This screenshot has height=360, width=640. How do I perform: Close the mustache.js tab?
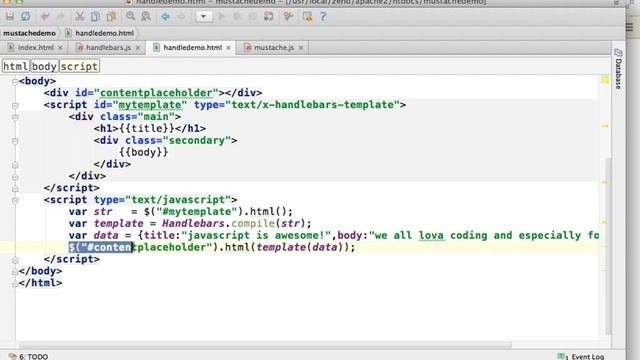tap(301, 48)
